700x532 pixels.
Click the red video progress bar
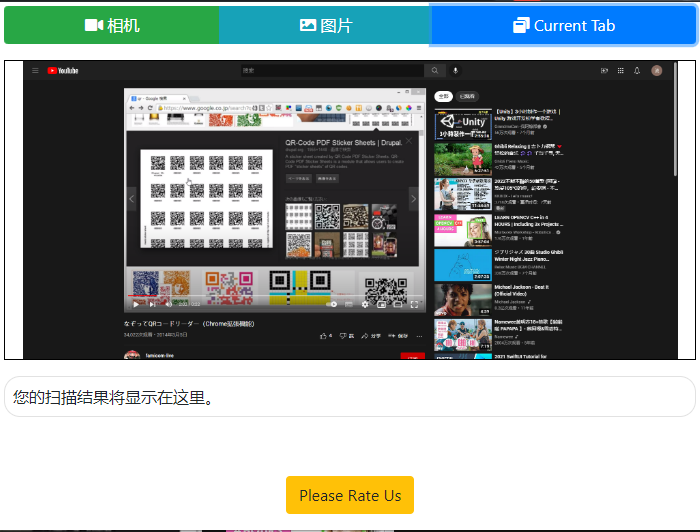pos(142,295)
